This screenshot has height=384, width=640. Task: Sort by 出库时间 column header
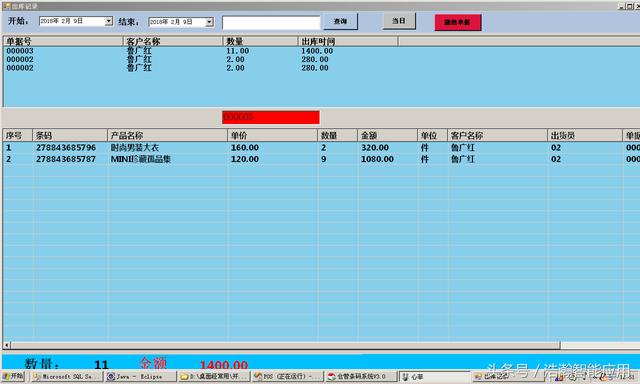tap(348, 41)
